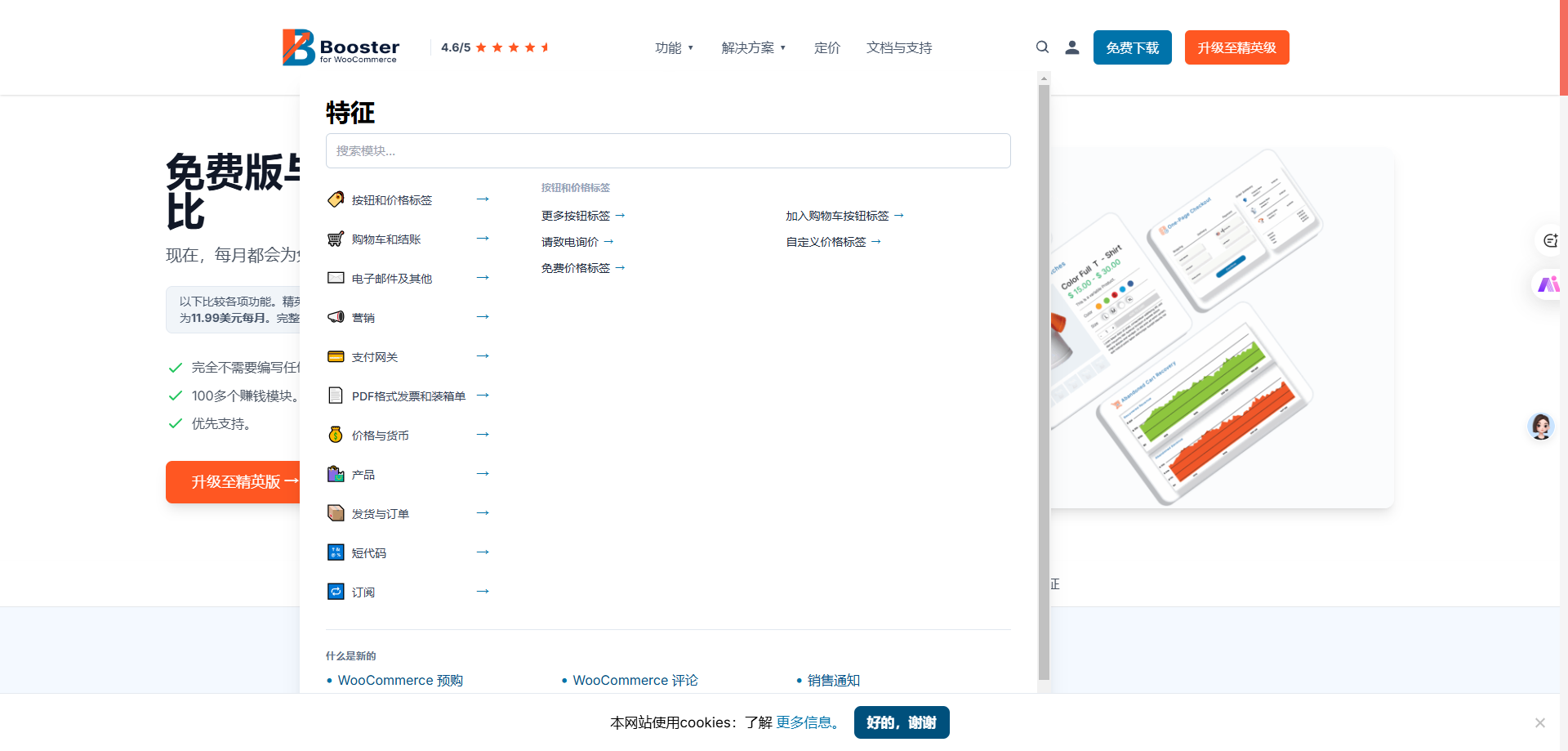
Task: Click the Booster for WooCommerce logo
Action: pyautogui.click(x=341, y=47)
